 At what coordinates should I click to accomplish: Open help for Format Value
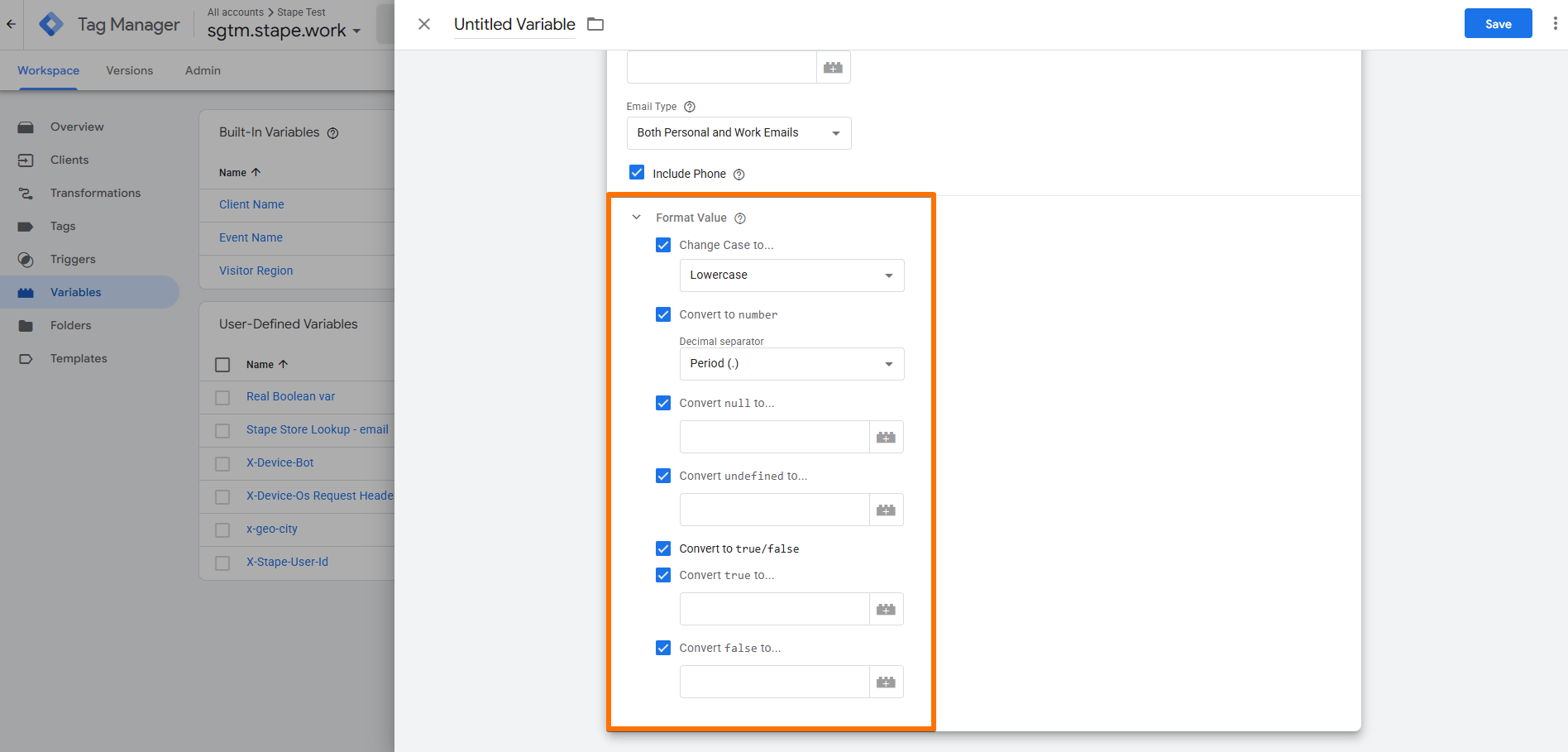click(x=740, y=218)
